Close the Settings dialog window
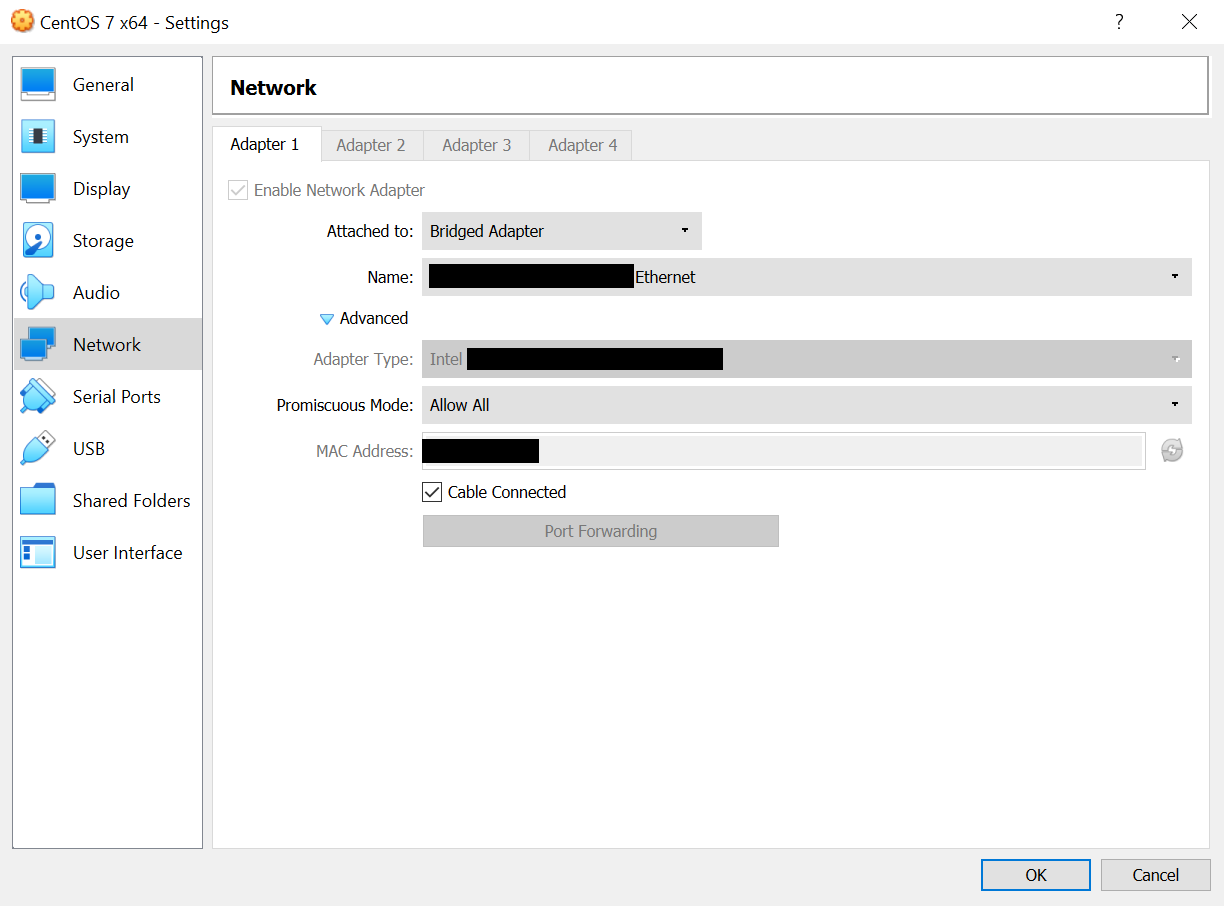This screenshot has width=1224, height=906. click(1189, 21)
